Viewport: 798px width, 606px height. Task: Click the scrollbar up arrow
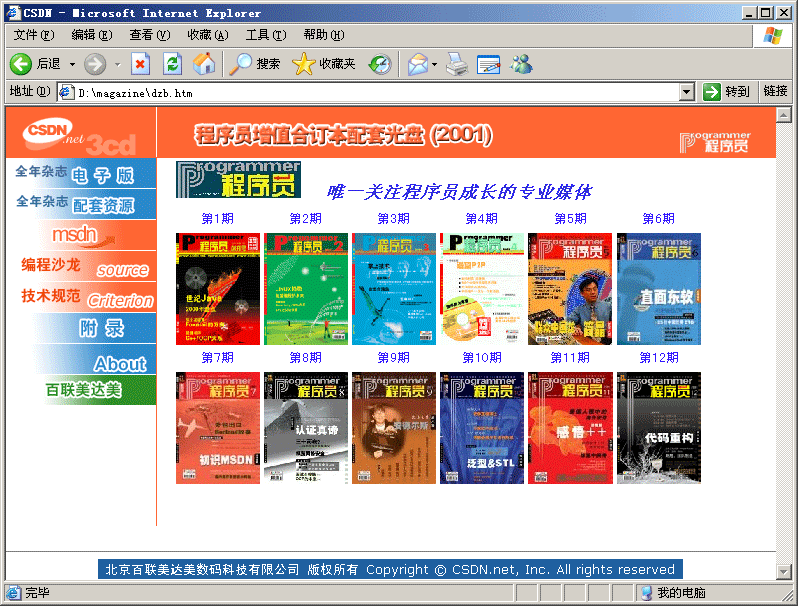coord(784,115)
